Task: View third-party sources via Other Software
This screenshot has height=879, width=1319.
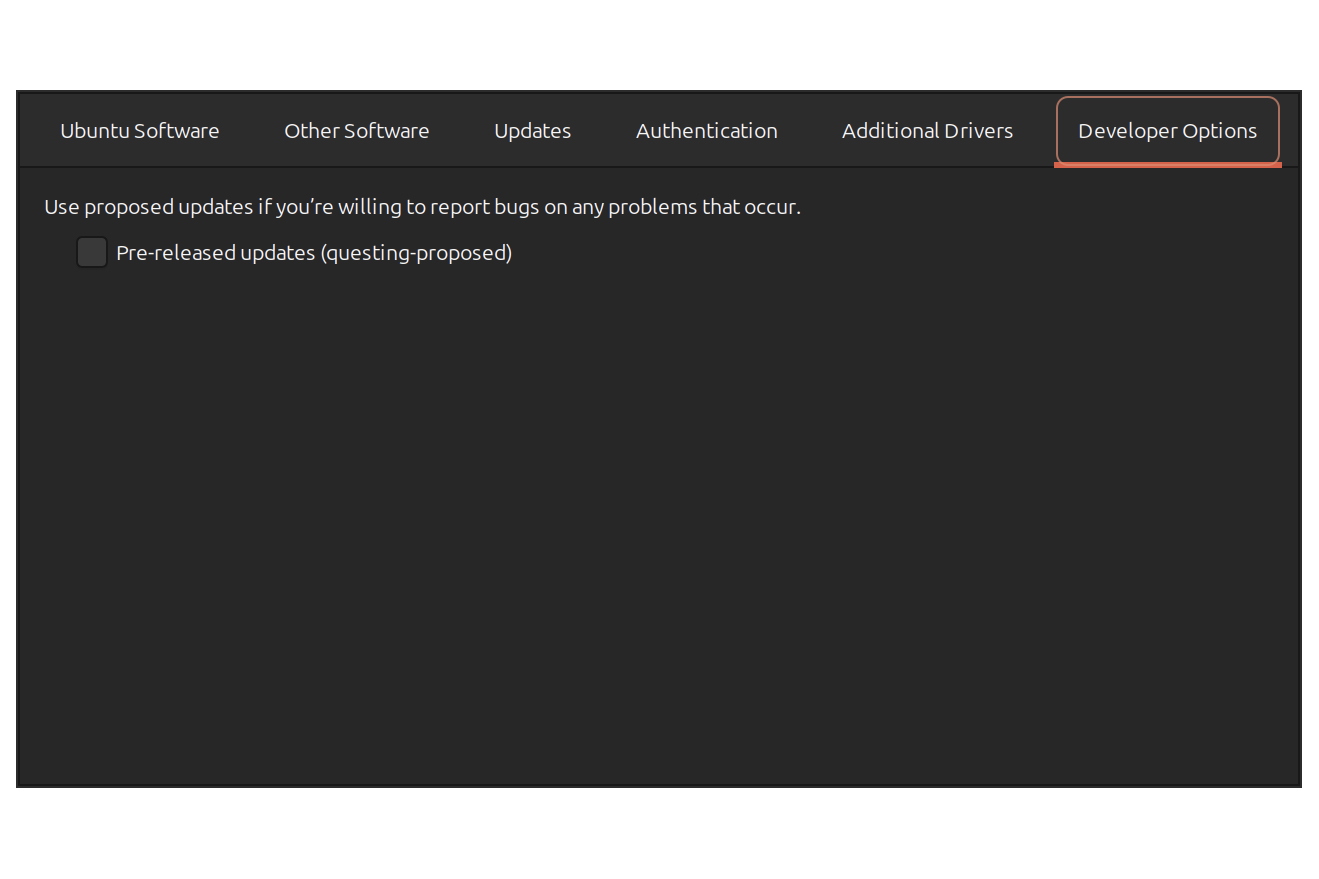Action: (x=356, y=131)
